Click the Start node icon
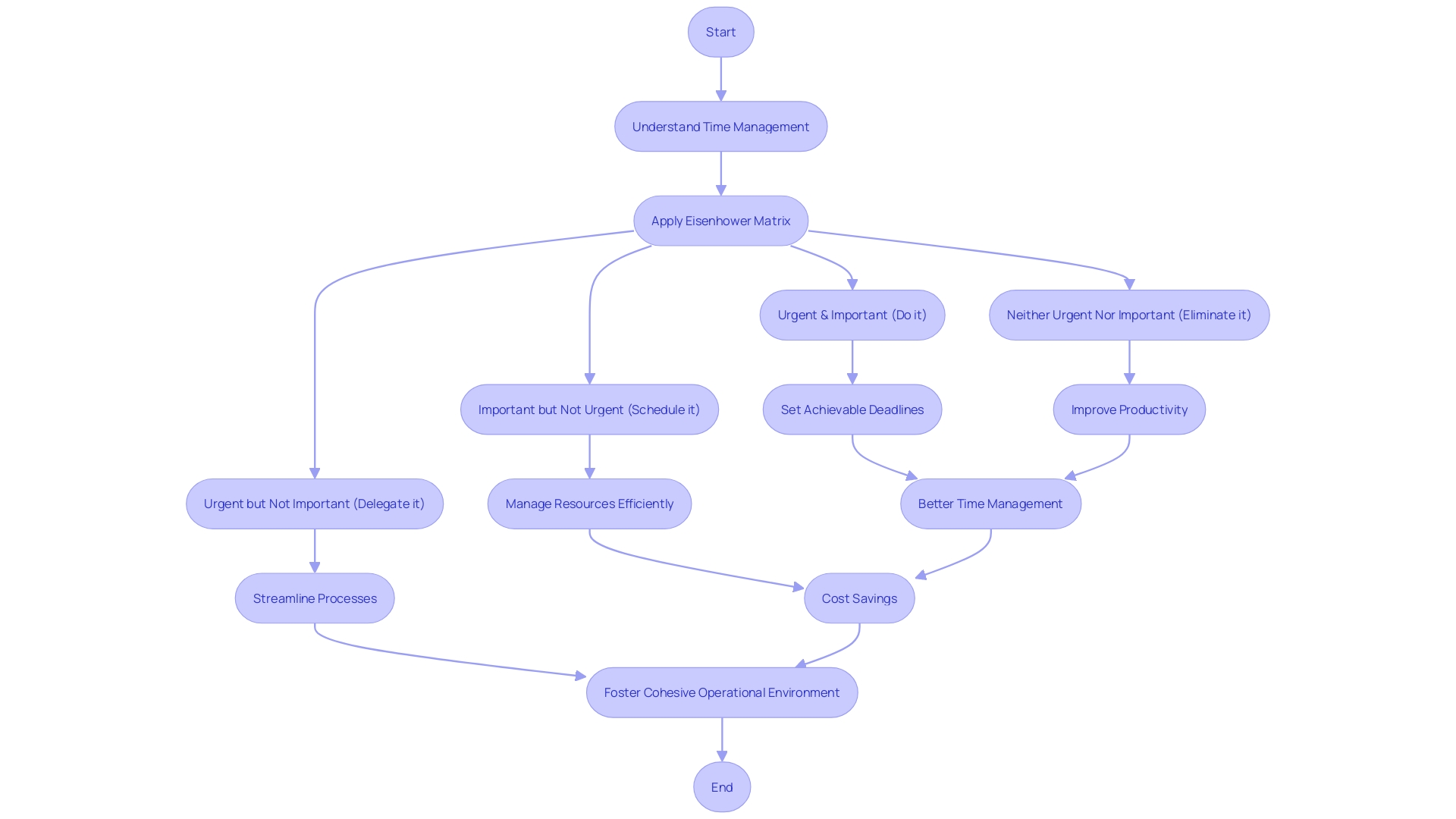The height and width of the screenshot is (819, 1456). (x=721, y=31)
